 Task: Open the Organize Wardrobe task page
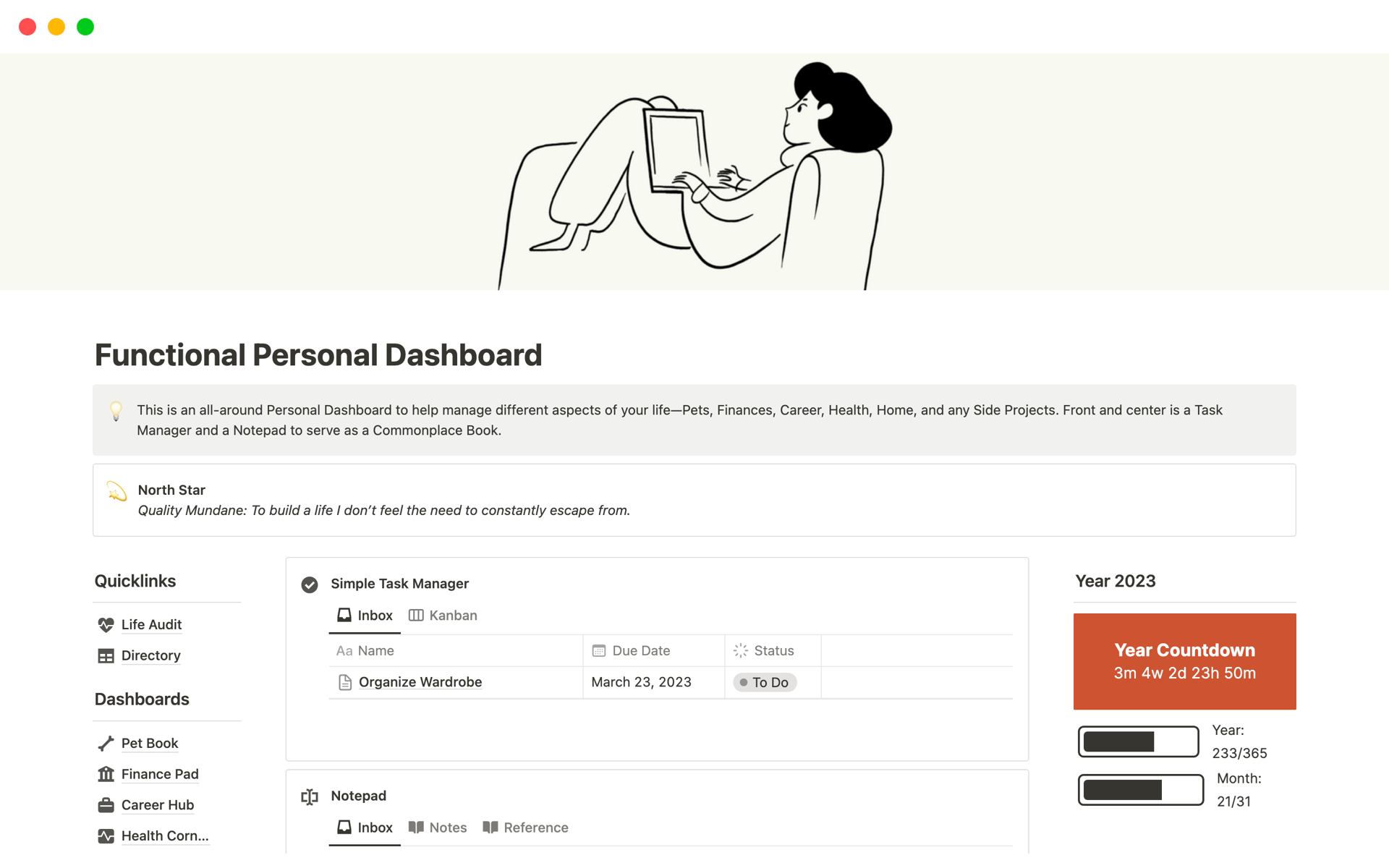point(420,682)
